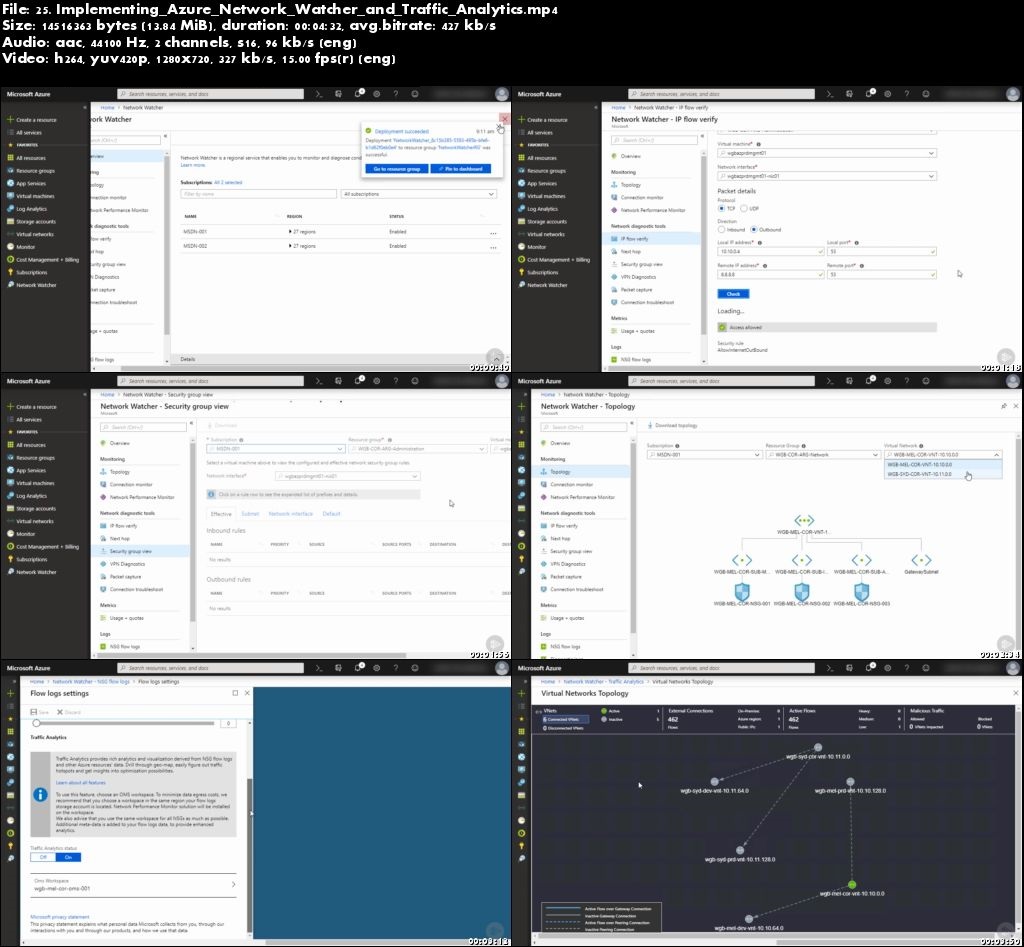1024x947 pixels.
Task: Open the account avatar in the Network Watcher overview frame
Action: tap(502, 94)
